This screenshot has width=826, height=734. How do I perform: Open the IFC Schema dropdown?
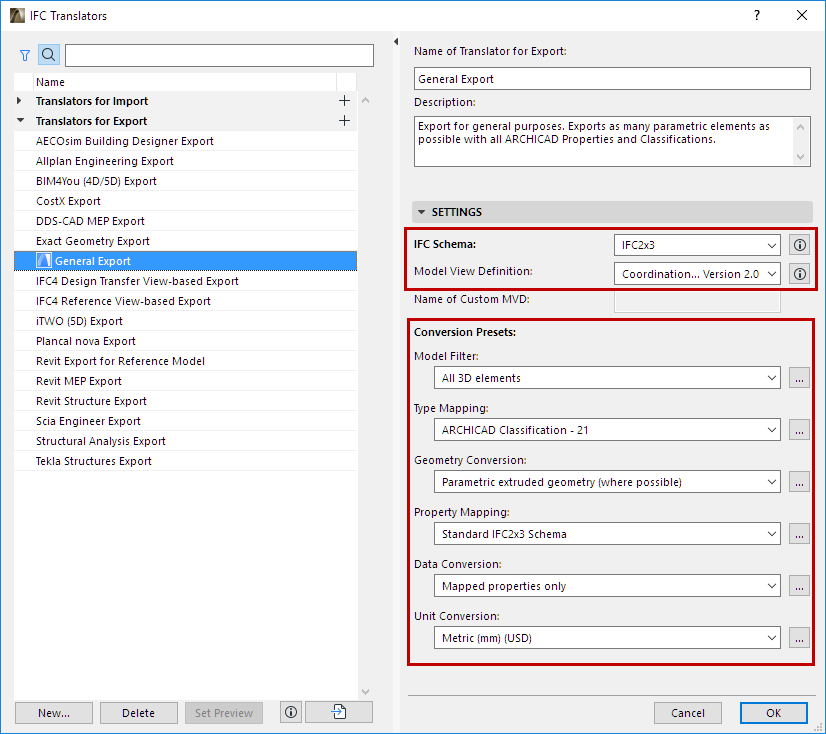[x=697, y=245]
